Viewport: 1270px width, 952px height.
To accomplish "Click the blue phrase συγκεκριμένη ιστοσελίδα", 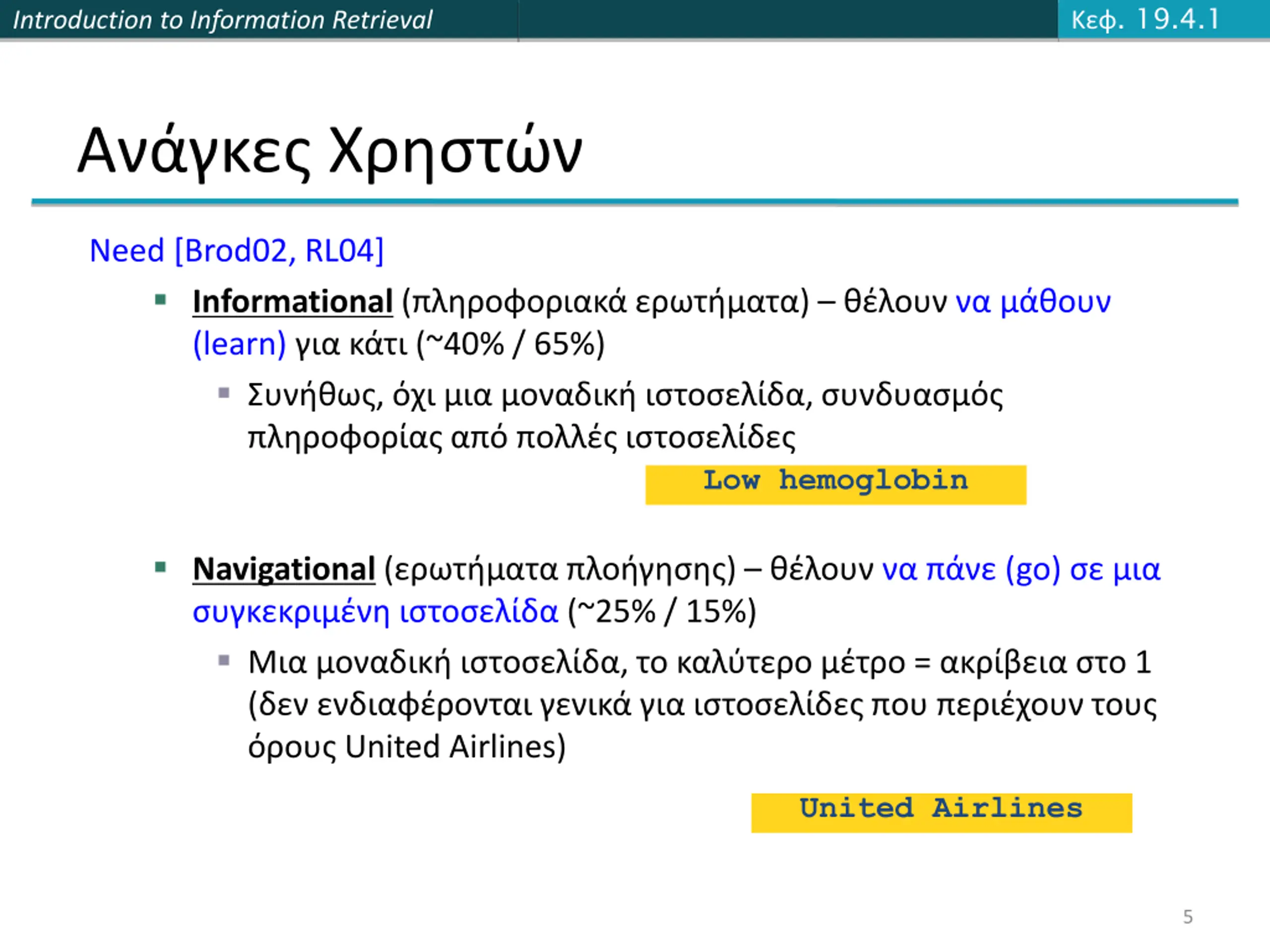I will point(375,612).
